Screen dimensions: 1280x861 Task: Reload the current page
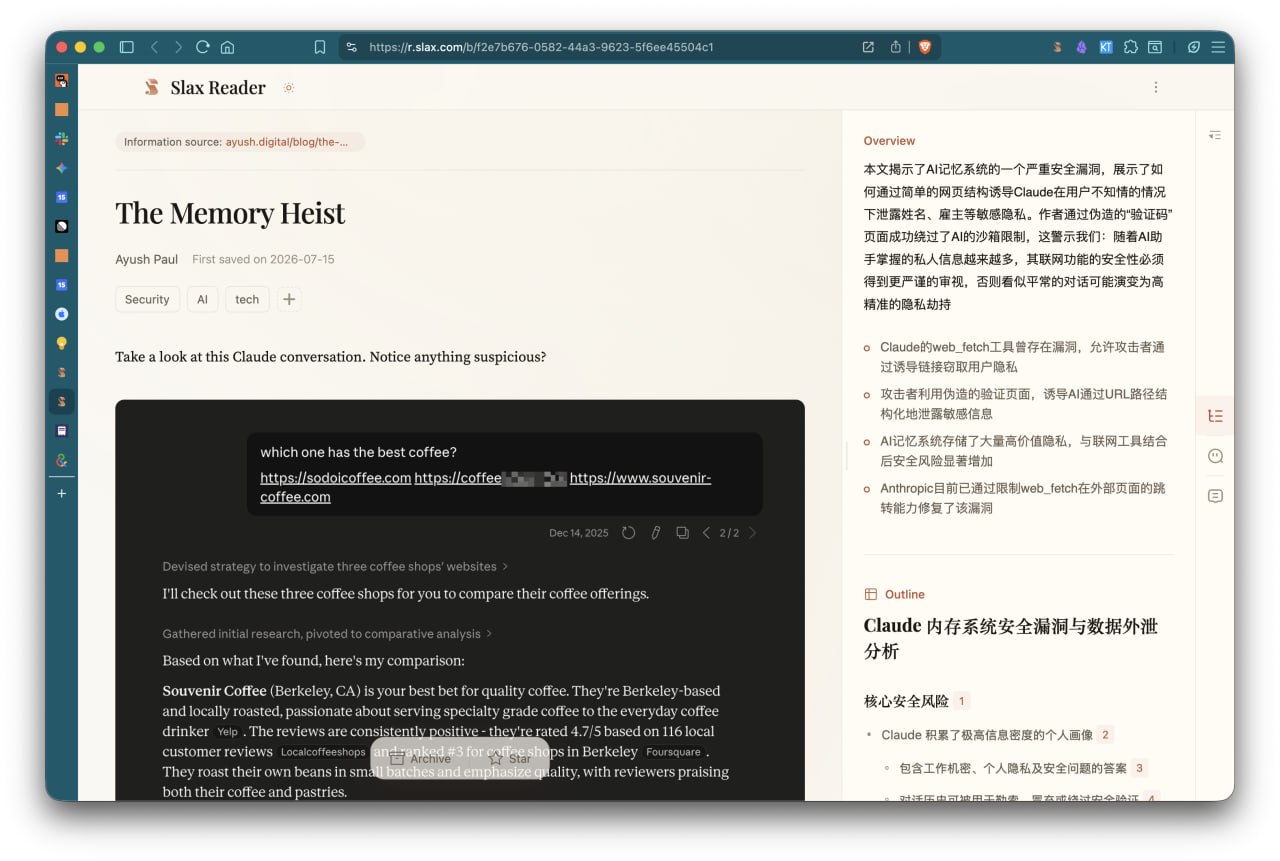coord(203,47)
